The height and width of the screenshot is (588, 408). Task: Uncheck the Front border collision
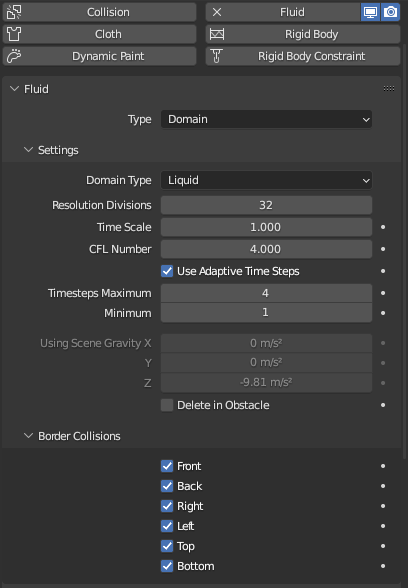pyautogui.click(x=167, y=466)
